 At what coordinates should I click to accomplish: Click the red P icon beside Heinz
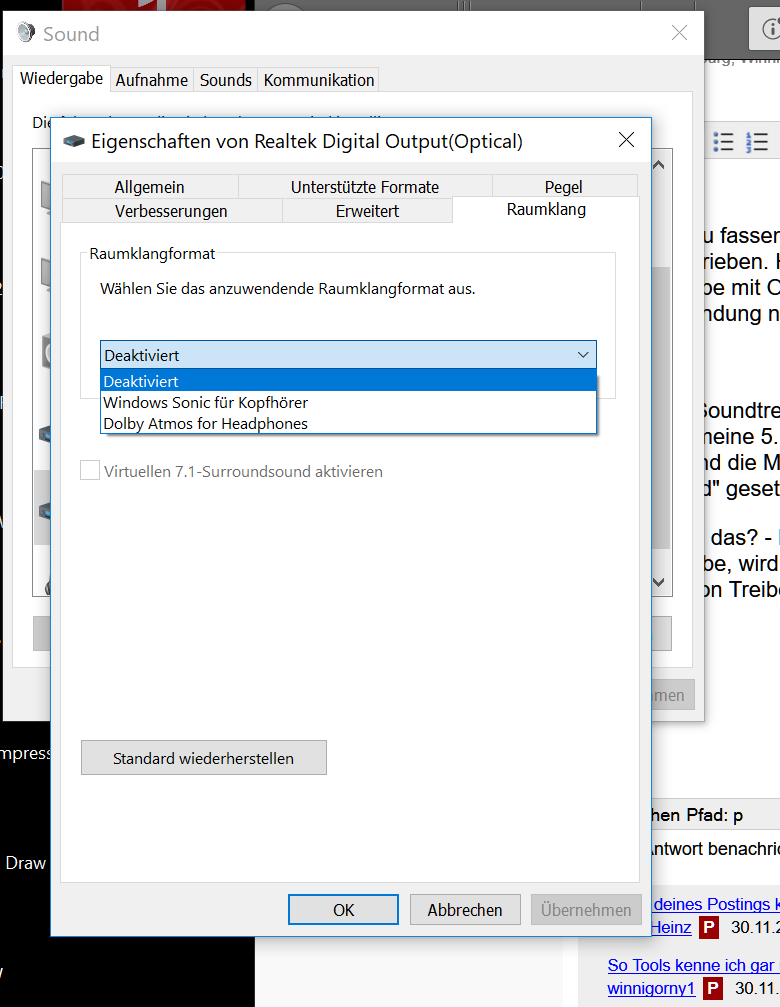(x=709, y=927)
